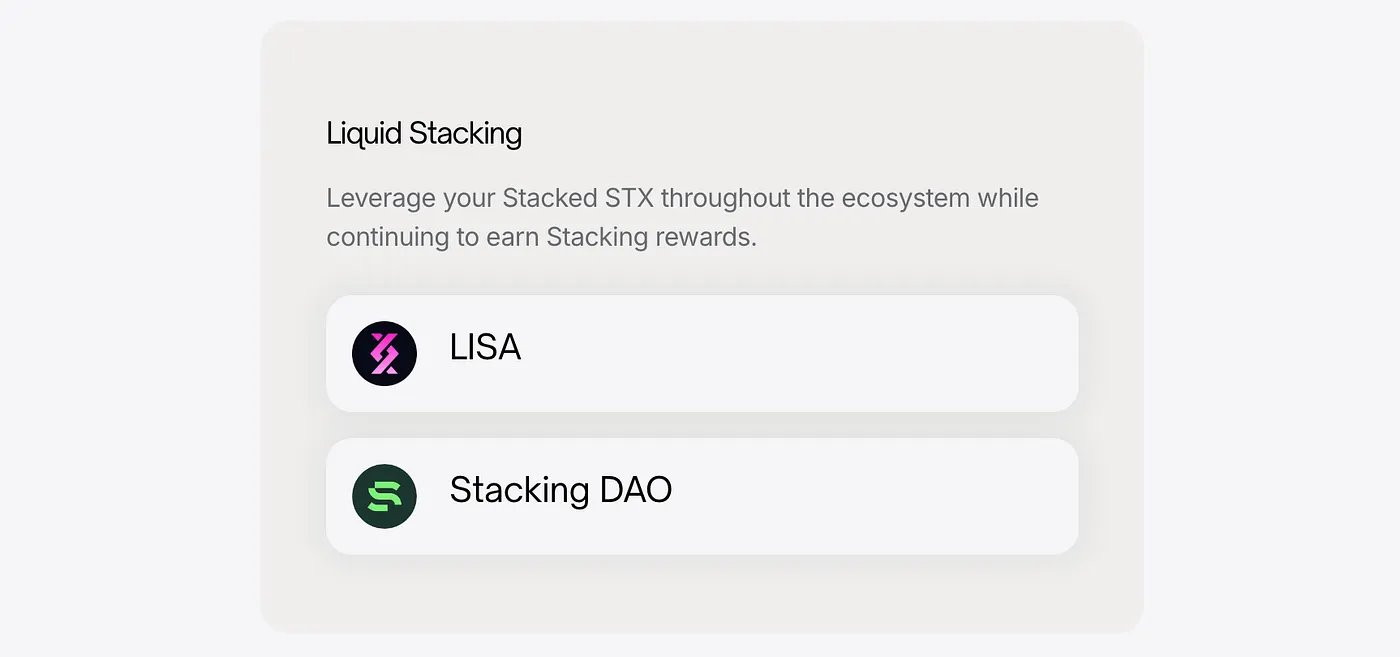The image size is (1400, 657).
Task: Click the Stacking rewards description text
Action: click(x=682, y=217)
